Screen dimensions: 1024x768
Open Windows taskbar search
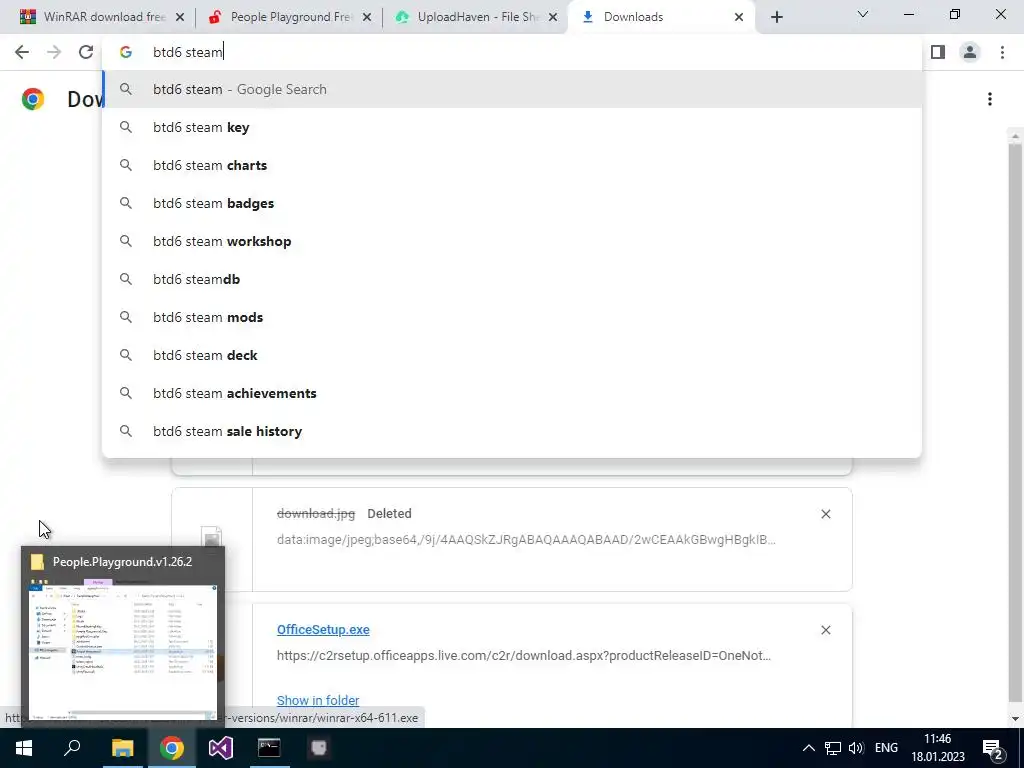72,748
